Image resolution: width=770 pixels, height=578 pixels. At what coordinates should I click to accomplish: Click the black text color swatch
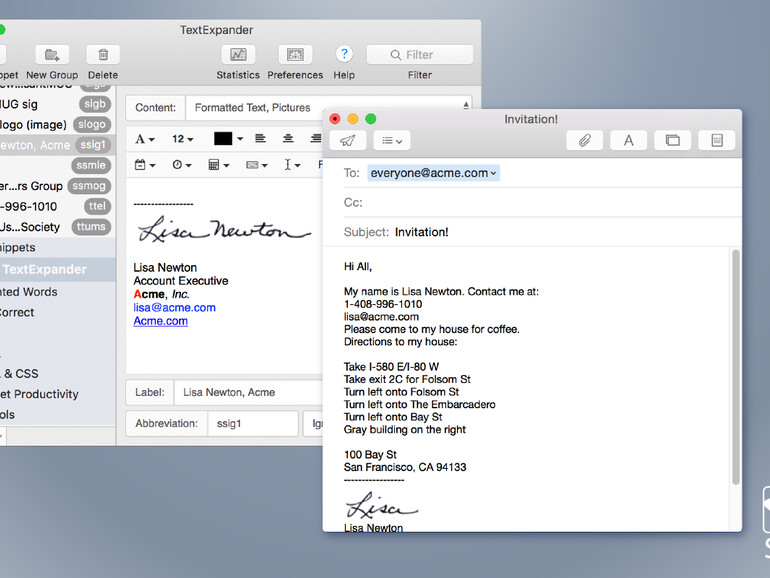(x=223, y=138)
